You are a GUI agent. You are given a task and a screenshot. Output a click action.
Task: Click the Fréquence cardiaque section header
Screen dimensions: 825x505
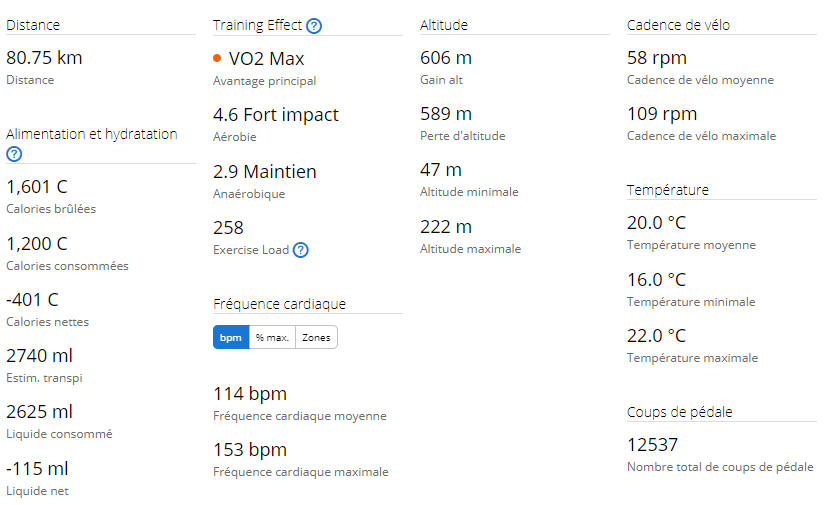tap(279, 304)
